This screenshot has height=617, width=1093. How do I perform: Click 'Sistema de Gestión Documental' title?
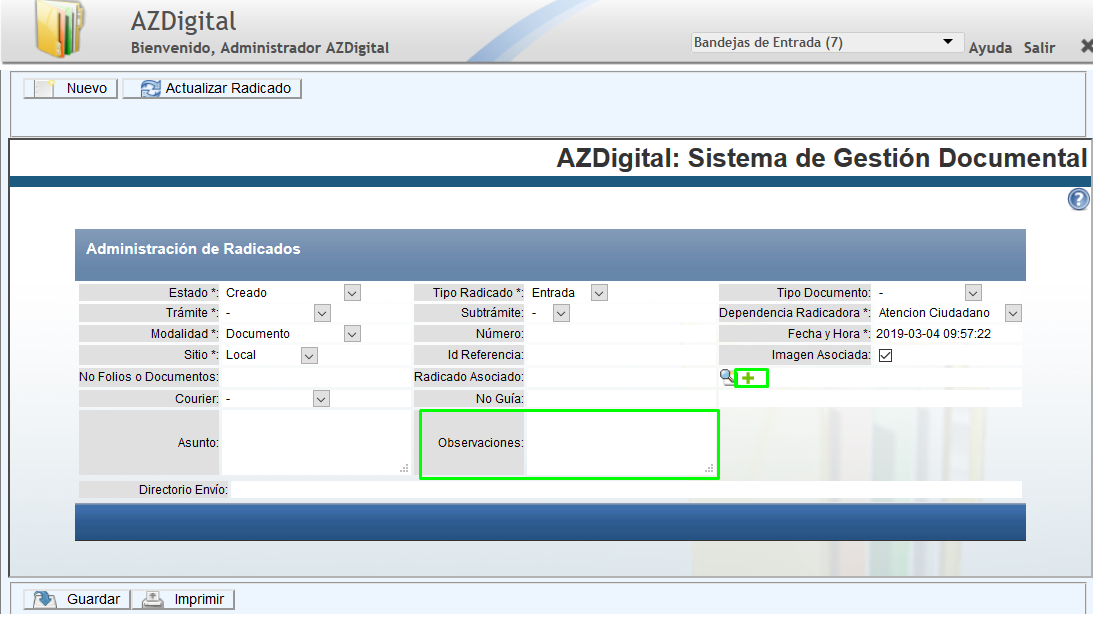coord(887,158)
